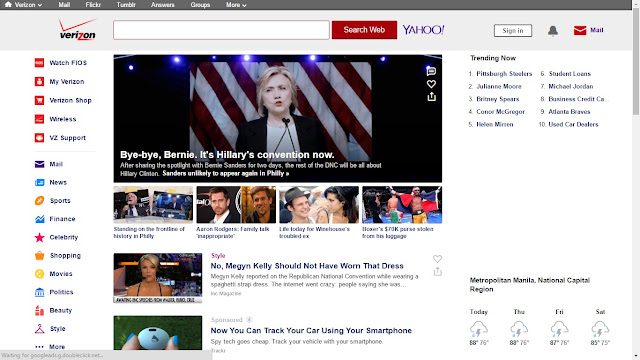Expand the More menu in top bar

(236, 5)
